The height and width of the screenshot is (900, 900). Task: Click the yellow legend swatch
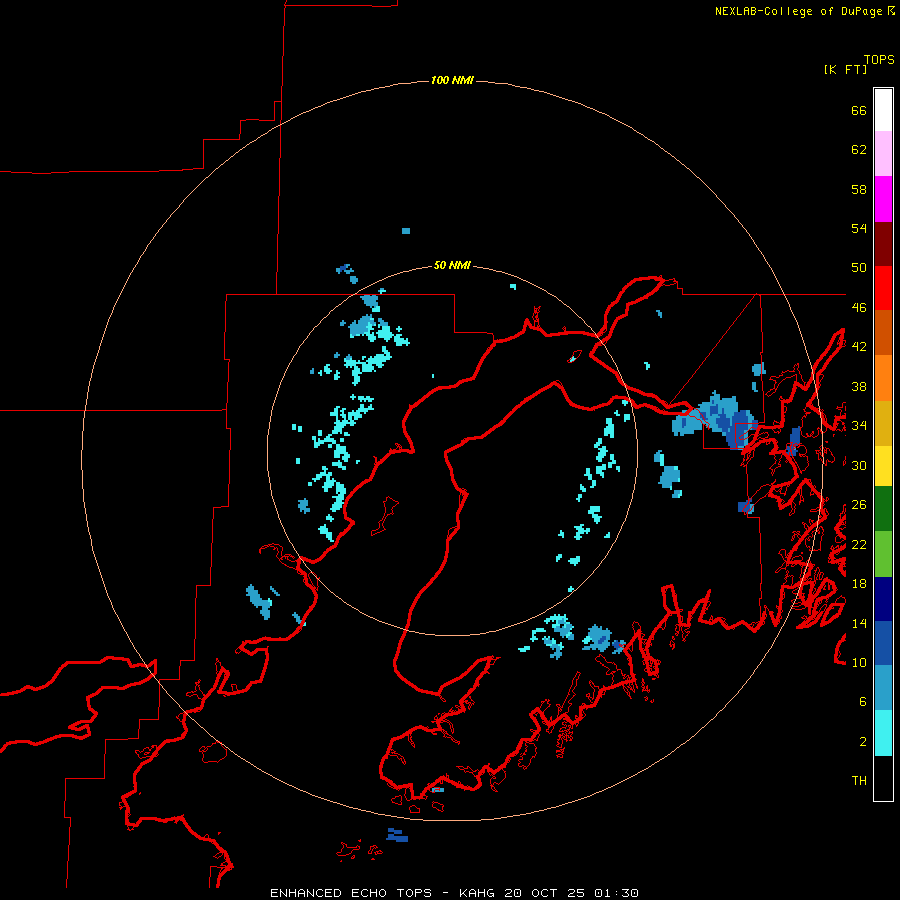coord(883,466)
